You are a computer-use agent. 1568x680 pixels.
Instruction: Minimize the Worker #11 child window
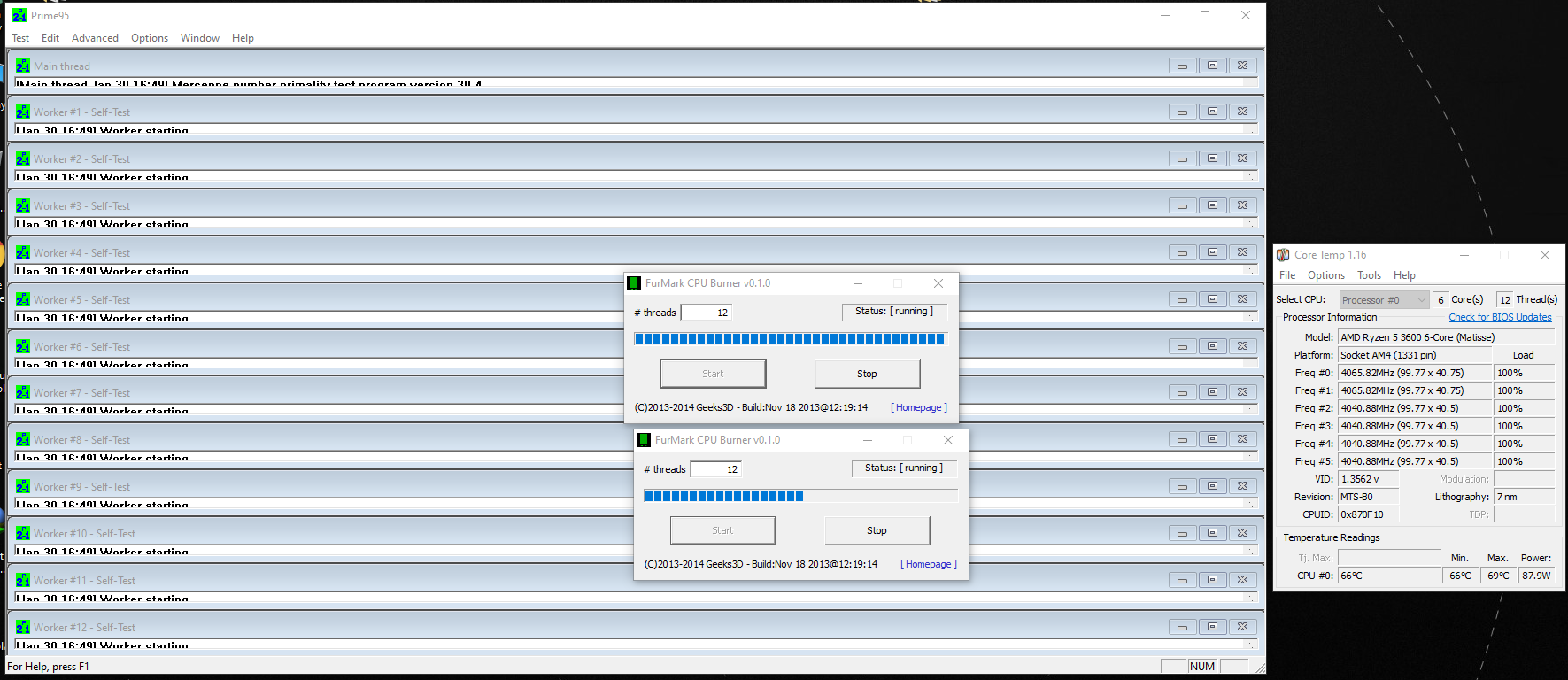coord(1182,580)
